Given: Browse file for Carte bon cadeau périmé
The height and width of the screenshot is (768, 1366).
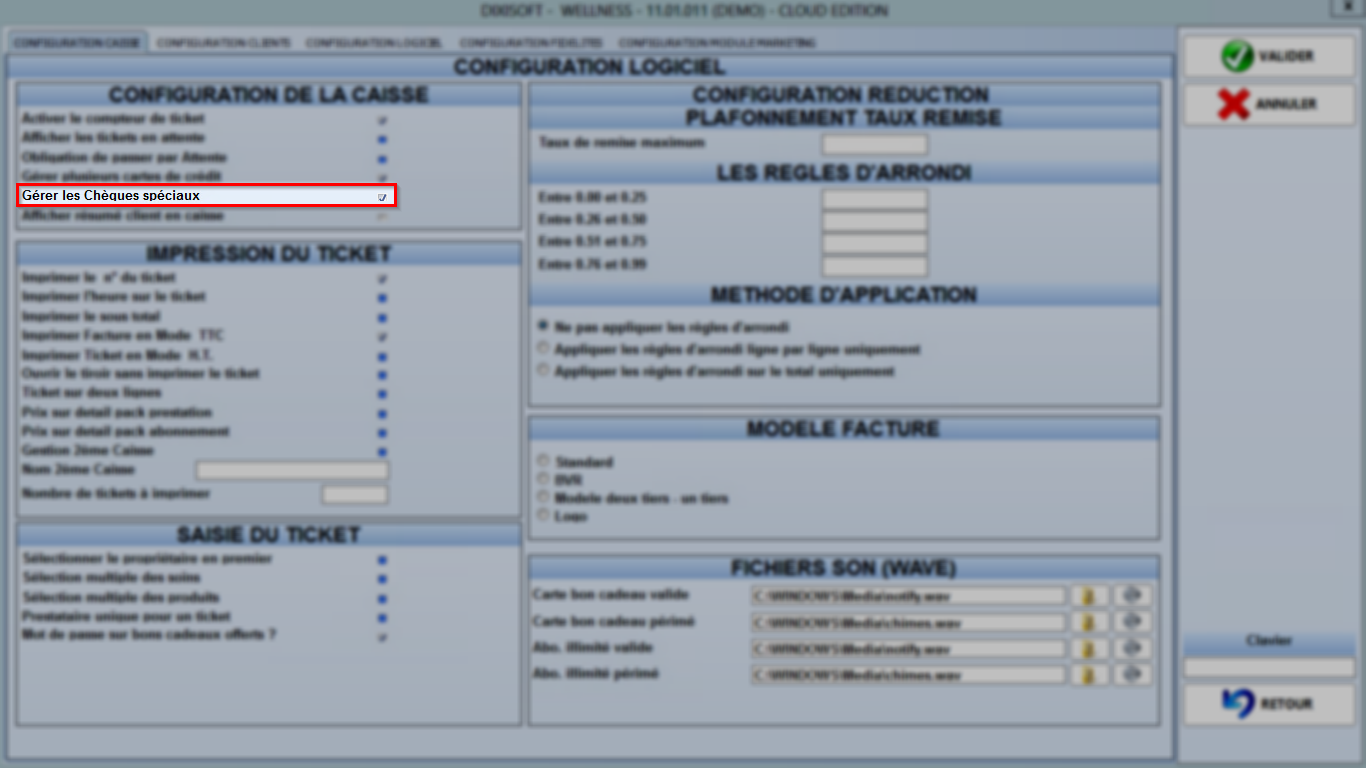Looking at the screenshot, I should click(1088, 622).
